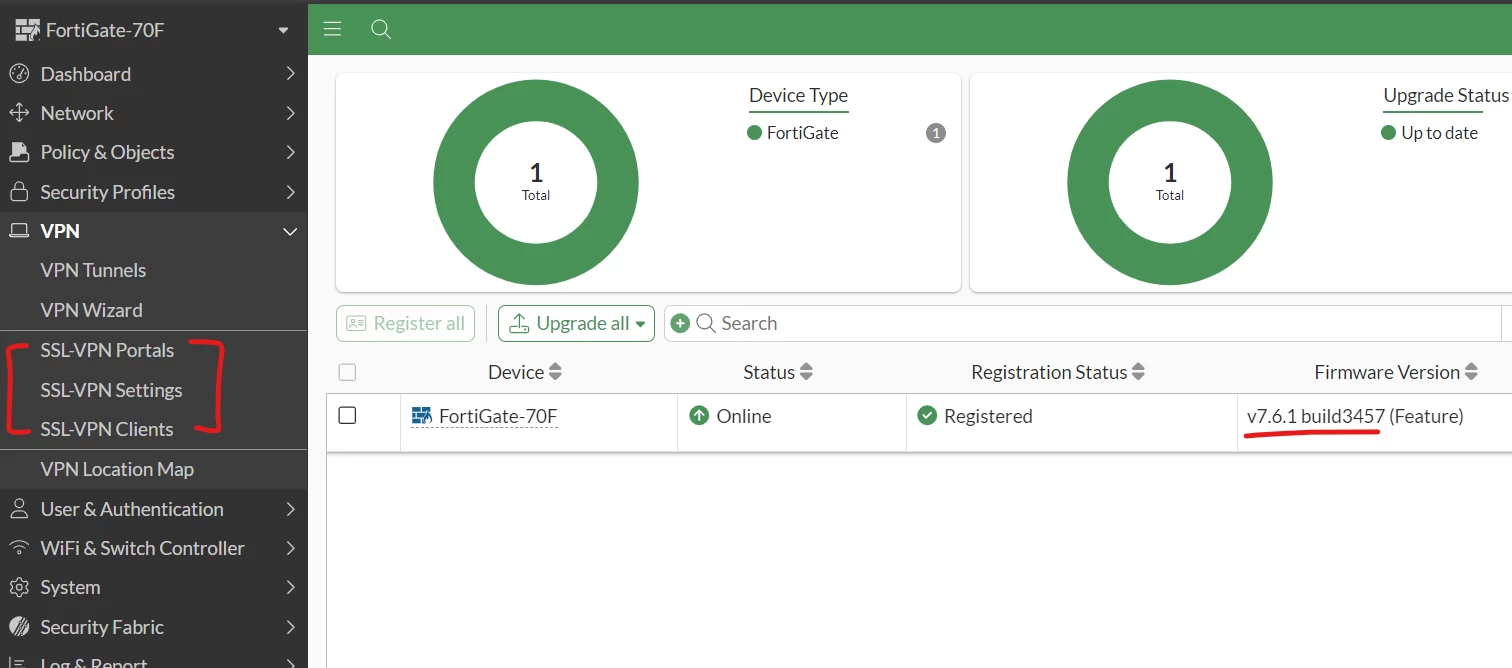The image size is (1512, 668).
Task: Click the FortiGate count badge showing 1
Action: click(x=935, y=133)
